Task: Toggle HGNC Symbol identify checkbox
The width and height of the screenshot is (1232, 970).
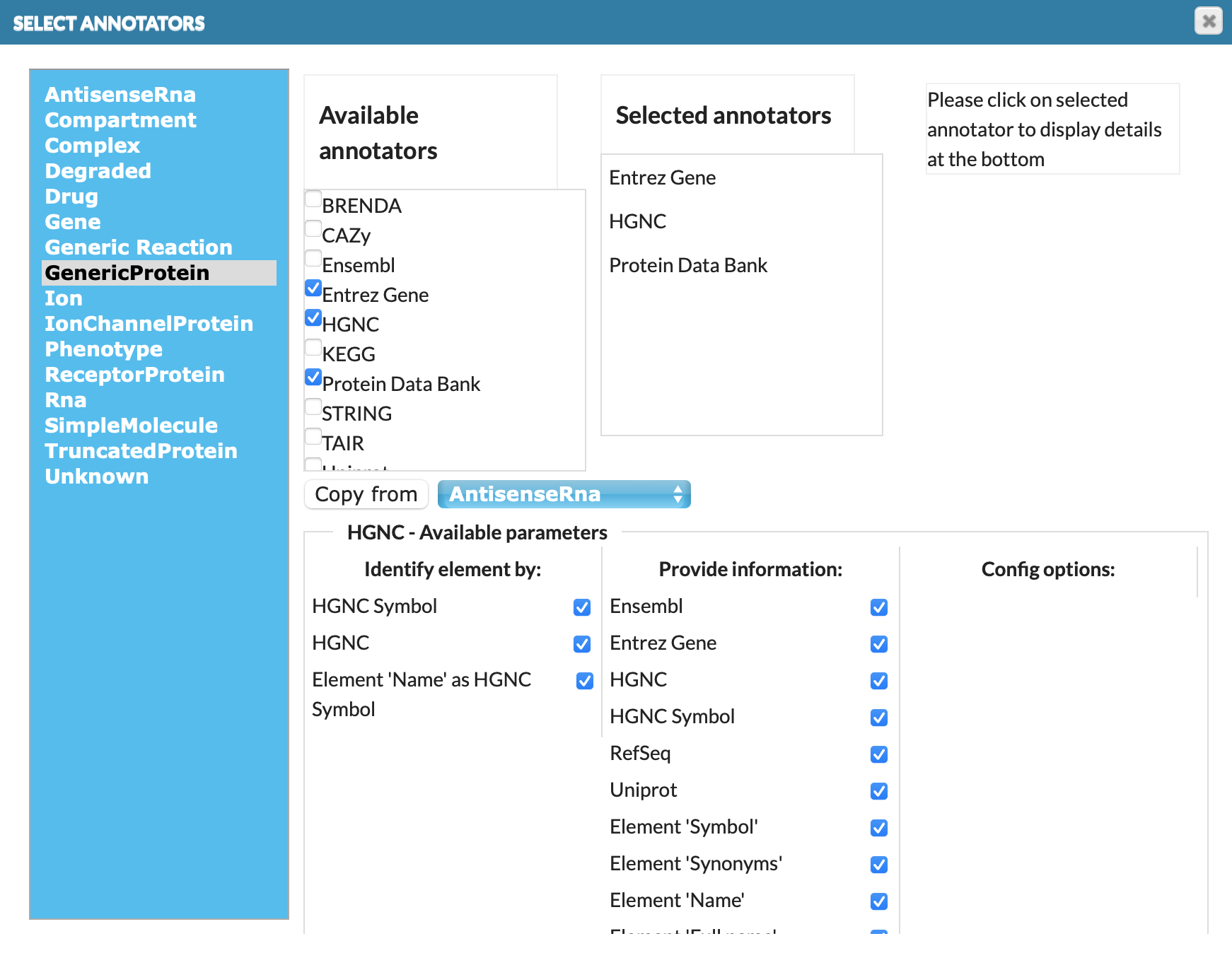Action: tap(581, 608)
